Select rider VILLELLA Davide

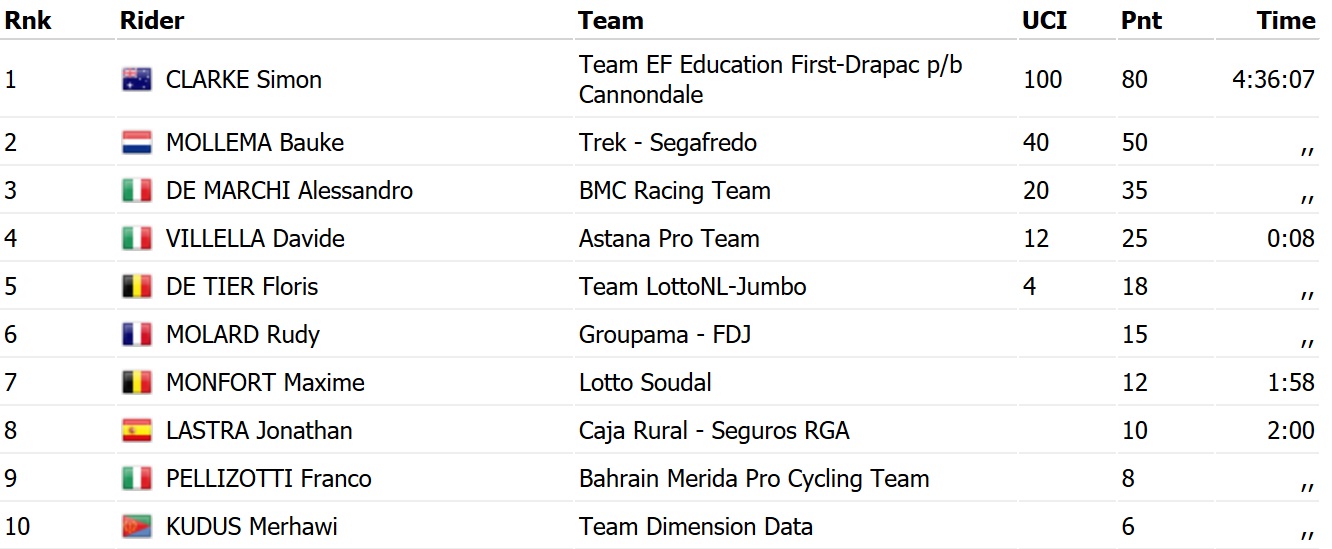point(255,239)
